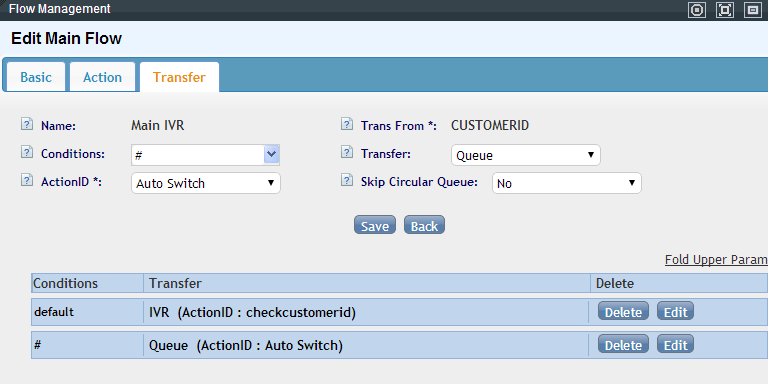The height and width of the screenshot is (384, 768).
Task: Open the Transfer Queue dropdown
Action: (x=526, y=155)
